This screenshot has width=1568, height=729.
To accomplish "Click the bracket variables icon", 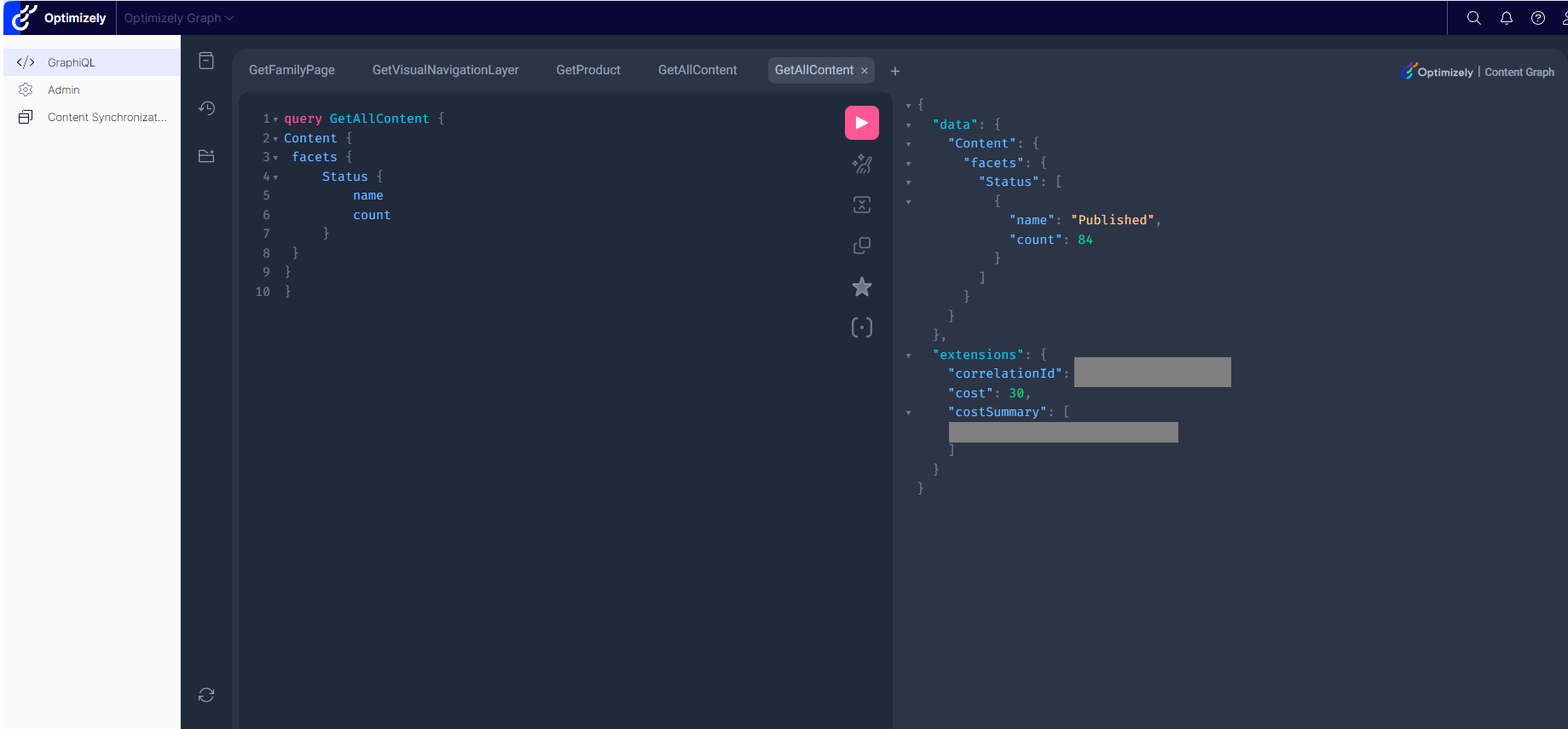I will (x=861, y=327).
